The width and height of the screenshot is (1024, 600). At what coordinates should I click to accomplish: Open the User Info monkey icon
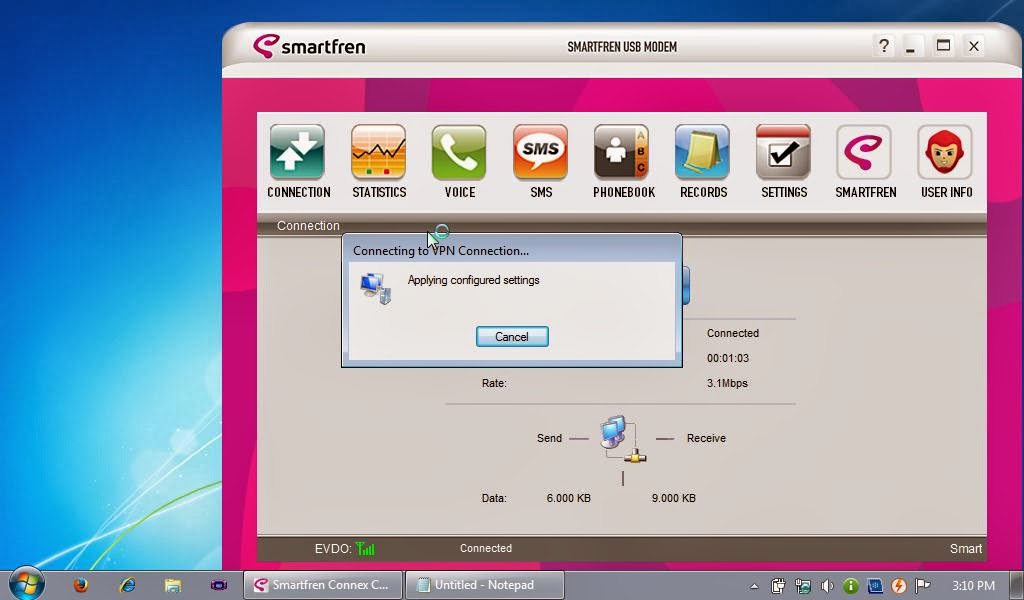tap(945, 152)
